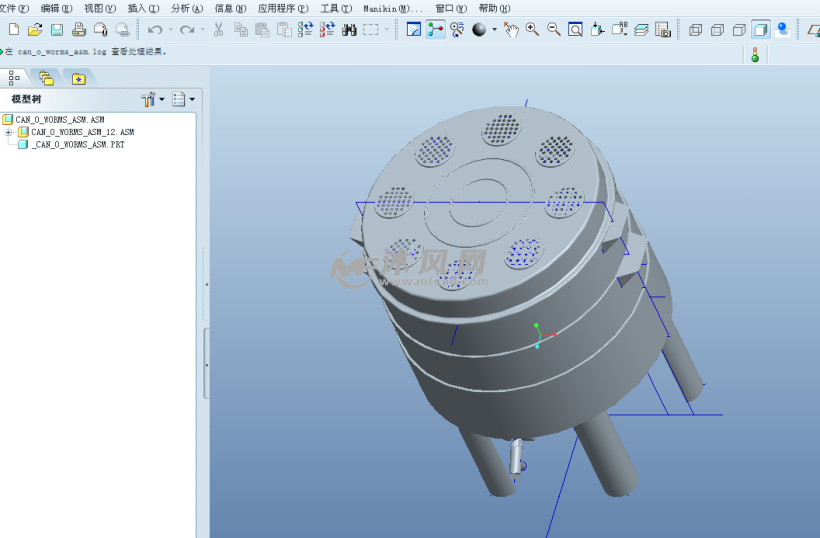
Task: Open the 文件 (File) menu
Action: (x=13, y=8)
